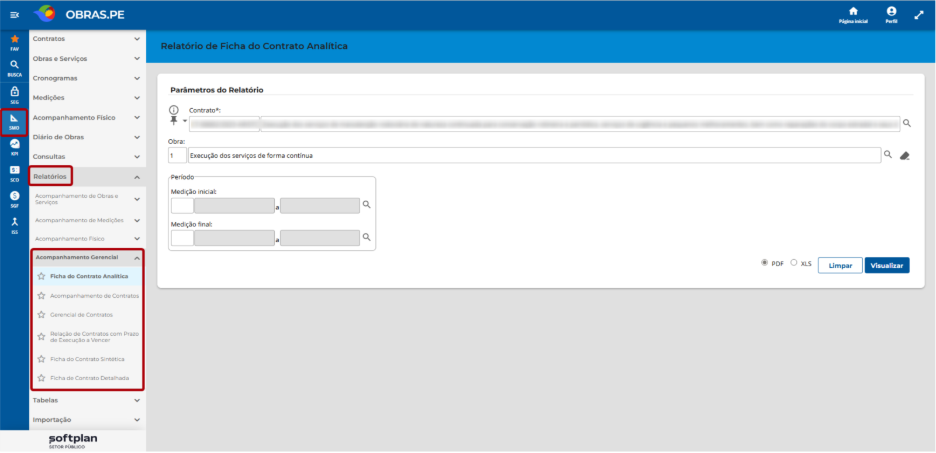Image resolution: width=936 pixels, height=453 pixels.
Task: Open Ficha de Contrato Detalhada report
Action: coord(88,378)
